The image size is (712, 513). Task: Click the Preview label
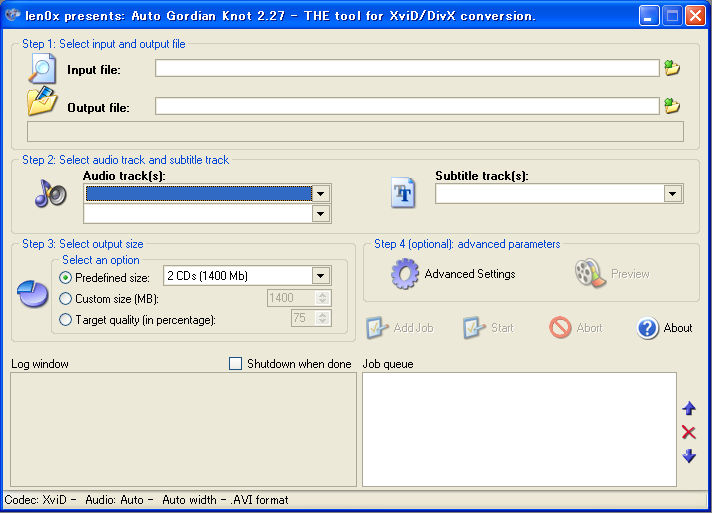630,274
